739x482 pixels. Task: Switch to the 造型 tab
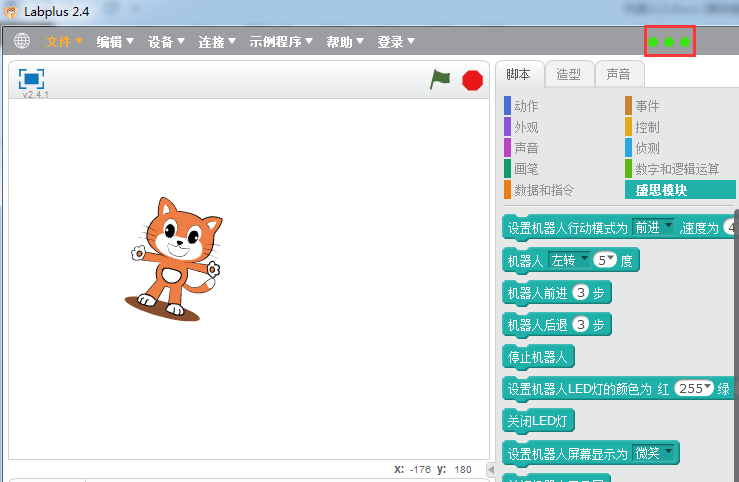coord(569,74)
